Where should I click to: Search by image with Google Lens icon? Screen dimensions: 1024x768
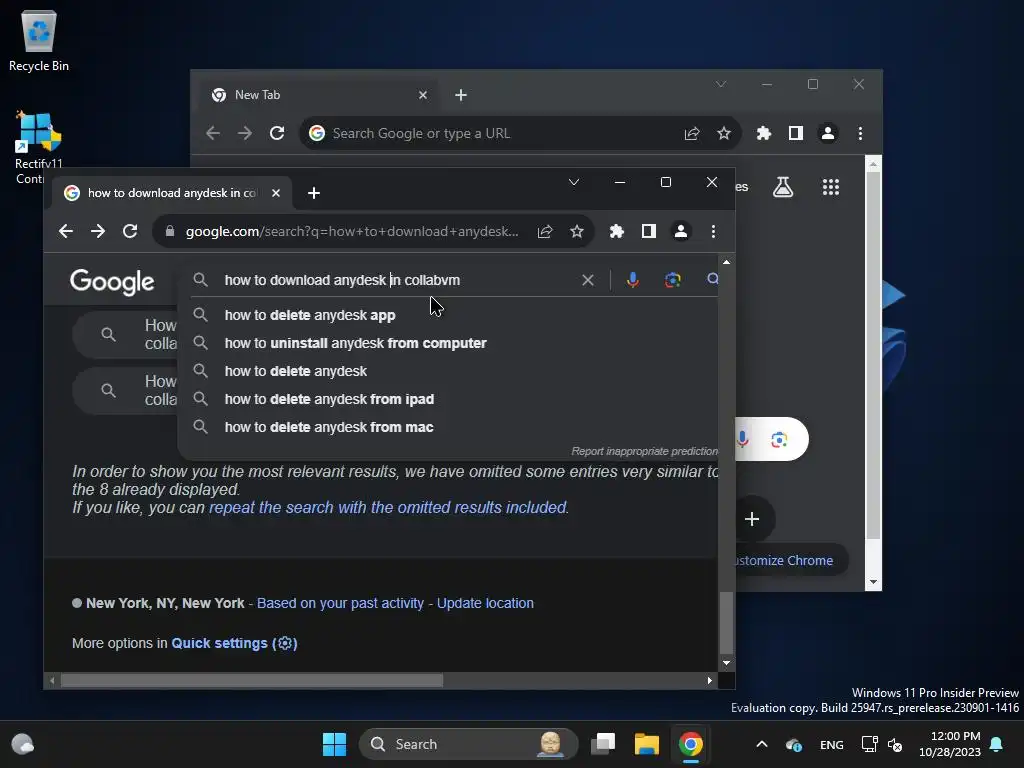click(x=673, y=280)
